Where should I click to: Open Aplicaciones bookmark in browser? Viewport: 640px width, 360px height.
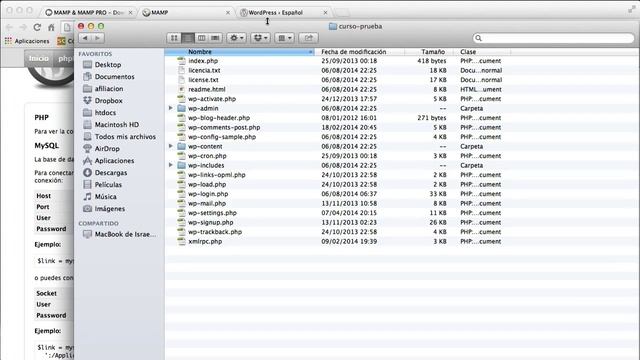tap(27, 41)
